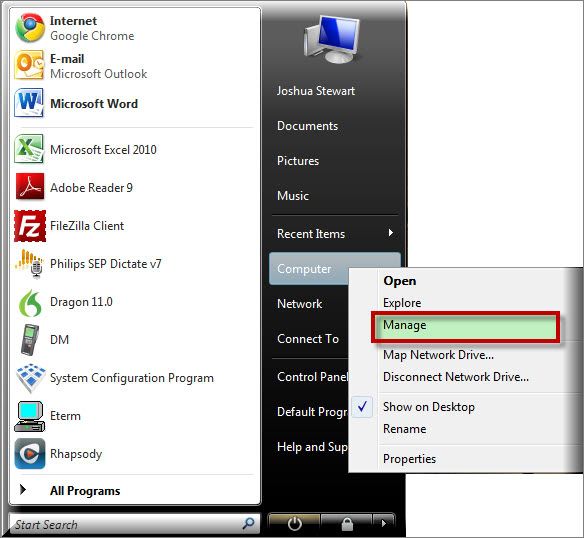This screenshot has width=584, height=538.
Task: Launch Microsoft Outlook E-mail icon
Action: 29,66
